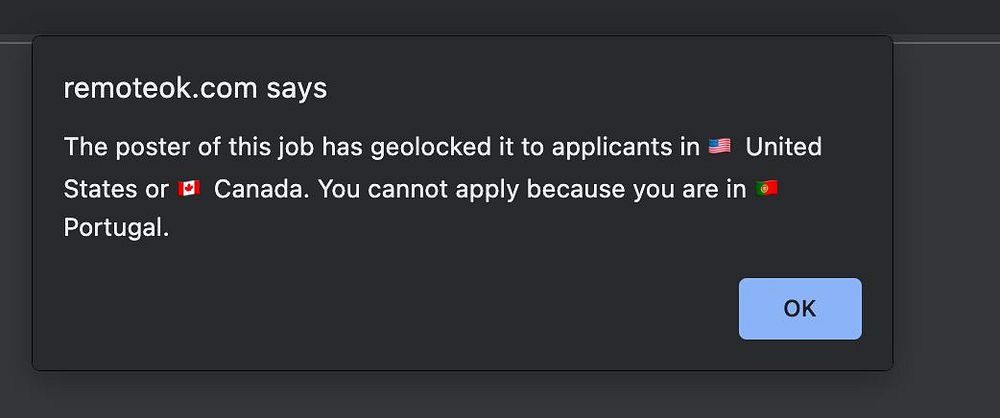1000x418 pixels.
Task: Click the dimmed page area below the dialog
Action: [500, 395]
